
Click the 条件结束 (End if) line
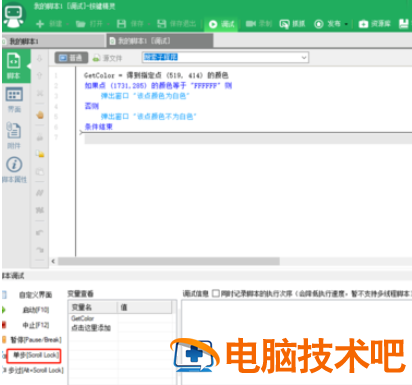pos(99,127)
